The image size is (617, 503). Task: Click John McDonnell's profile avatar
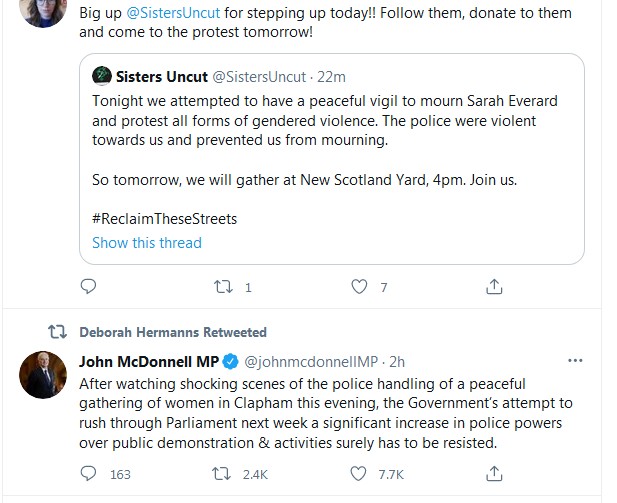point(43,375)
